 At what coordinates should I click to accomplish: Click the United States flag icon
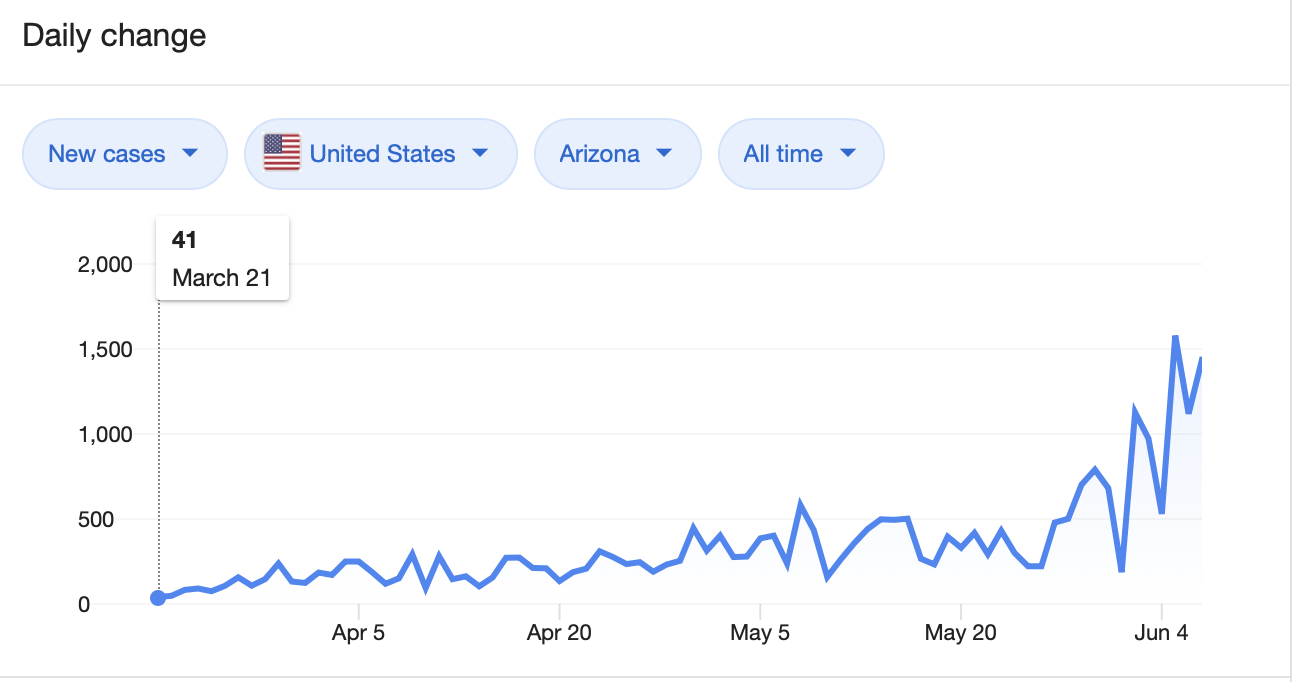pyautogui.click(x=282, y=153)
